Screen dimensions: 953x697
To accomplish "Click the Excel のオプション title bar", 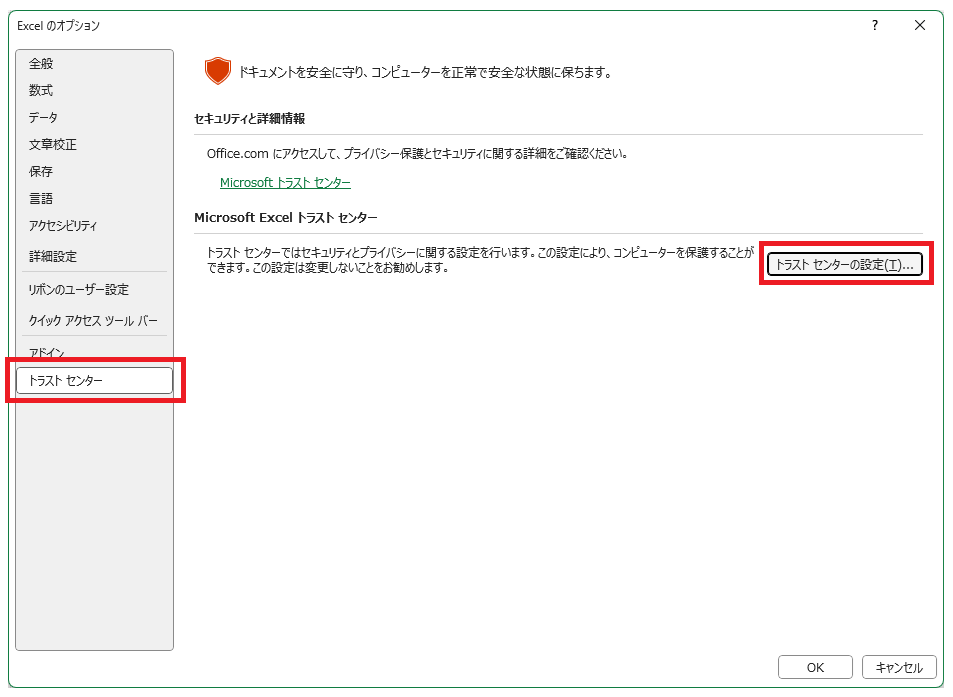I will click(400, 25).
